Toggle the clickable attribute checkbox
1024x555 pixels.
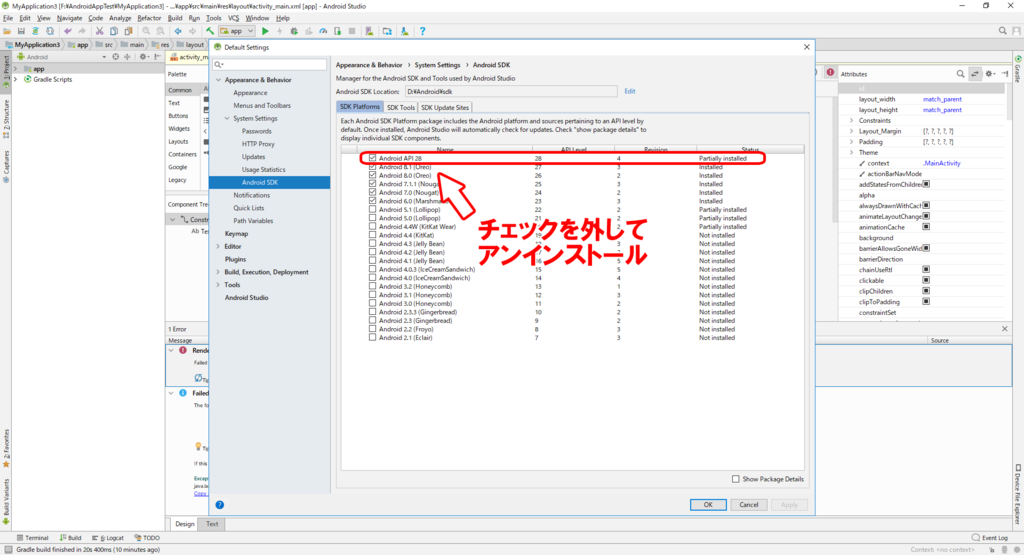(x=925, y=280)
